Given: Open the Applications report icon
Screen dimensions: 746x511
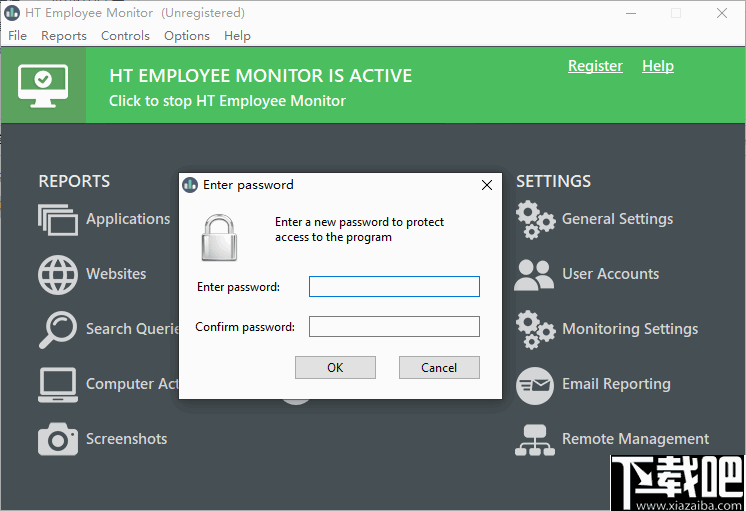Looking at the screenshot, I should pos(58,220).
